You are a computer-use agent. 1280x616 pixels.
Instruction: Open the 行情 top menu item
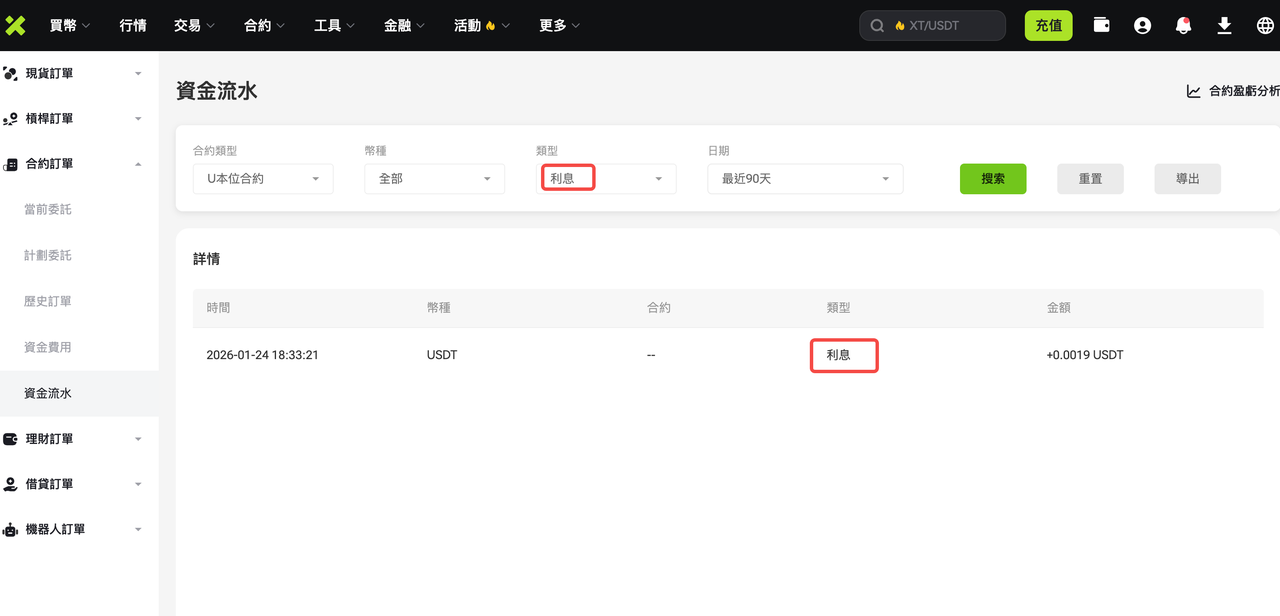tap(132, 26)
